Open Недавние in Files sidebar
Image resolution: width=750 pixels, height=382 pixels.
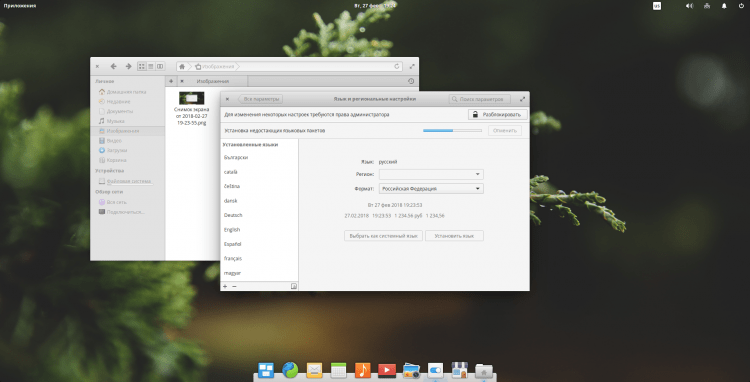[x=127, y=101]
